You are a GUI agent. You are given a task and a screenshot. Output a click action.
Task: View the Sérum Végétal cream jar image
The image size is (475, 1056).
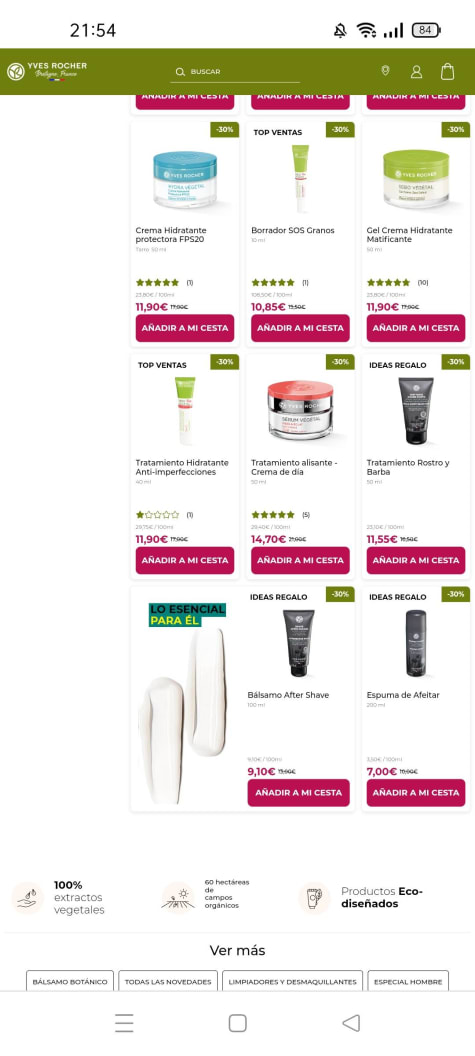tap(300, 409)
